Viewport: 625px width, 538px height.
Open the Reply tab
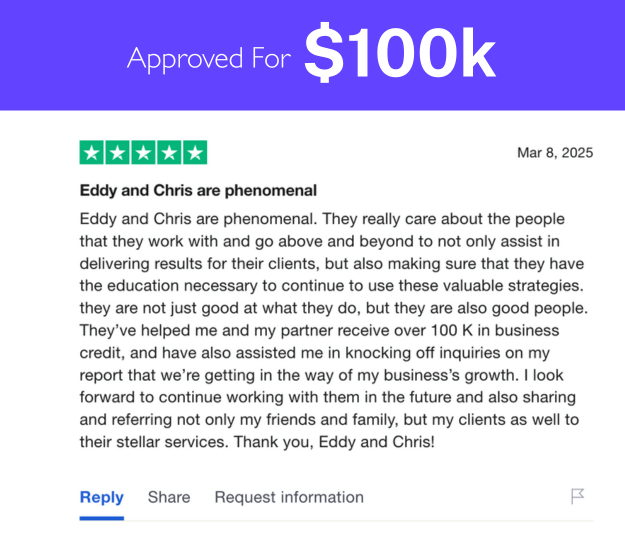tap(102, 497)
